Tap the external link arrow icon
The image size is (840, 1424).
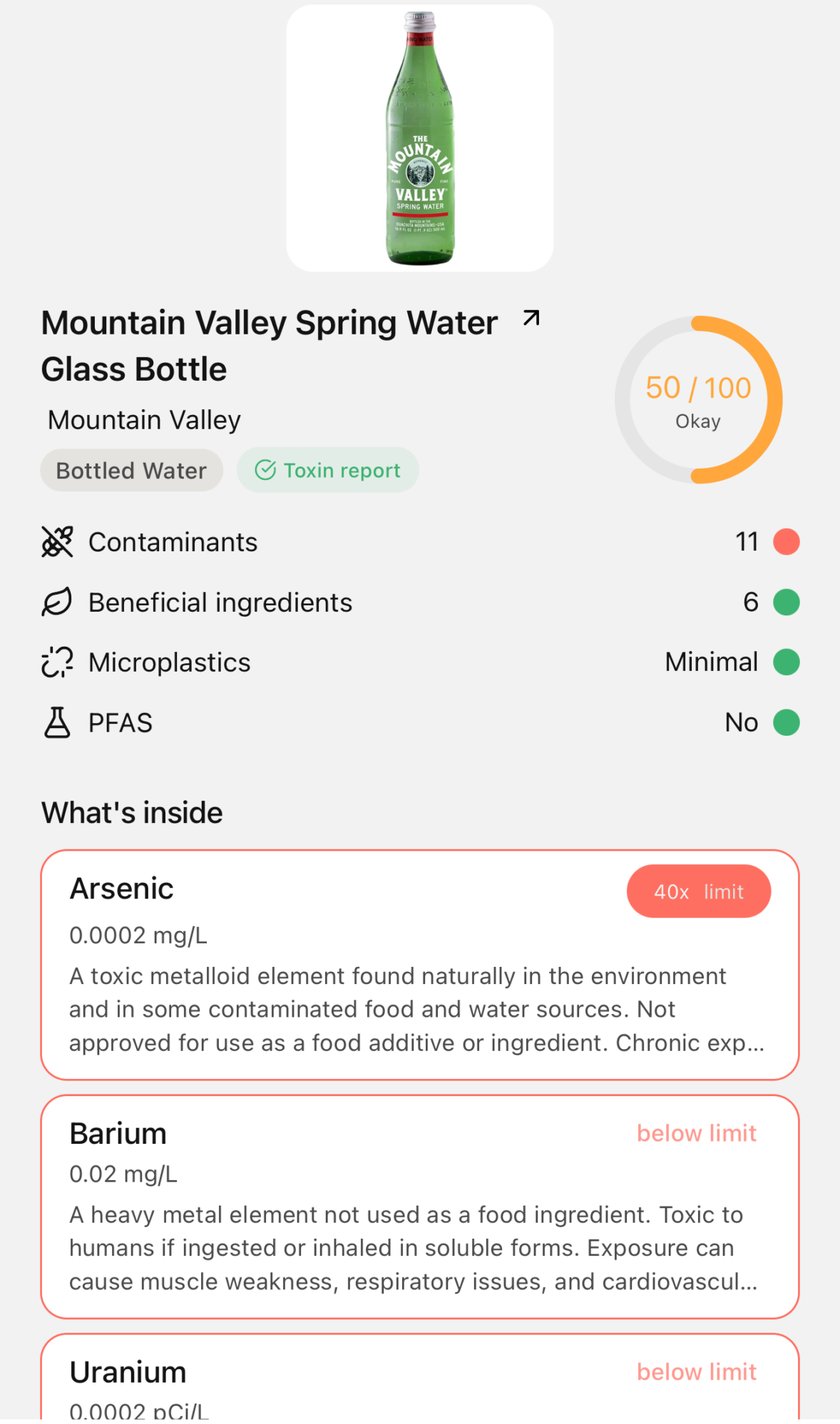[531, 319]
